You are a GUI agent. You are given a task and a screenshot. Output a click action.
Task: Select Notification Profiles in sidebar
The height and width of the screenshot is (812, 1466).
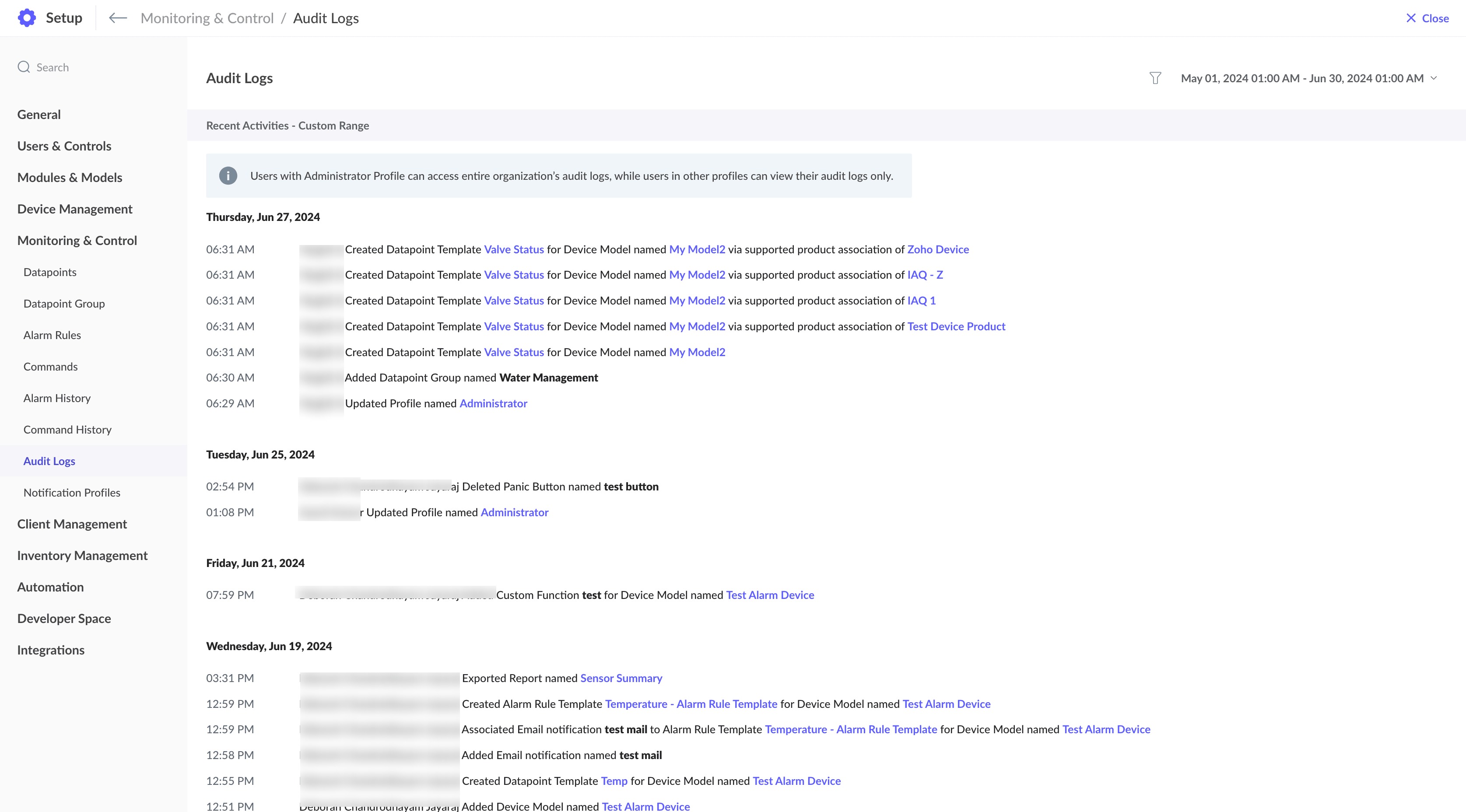(72, 493)
